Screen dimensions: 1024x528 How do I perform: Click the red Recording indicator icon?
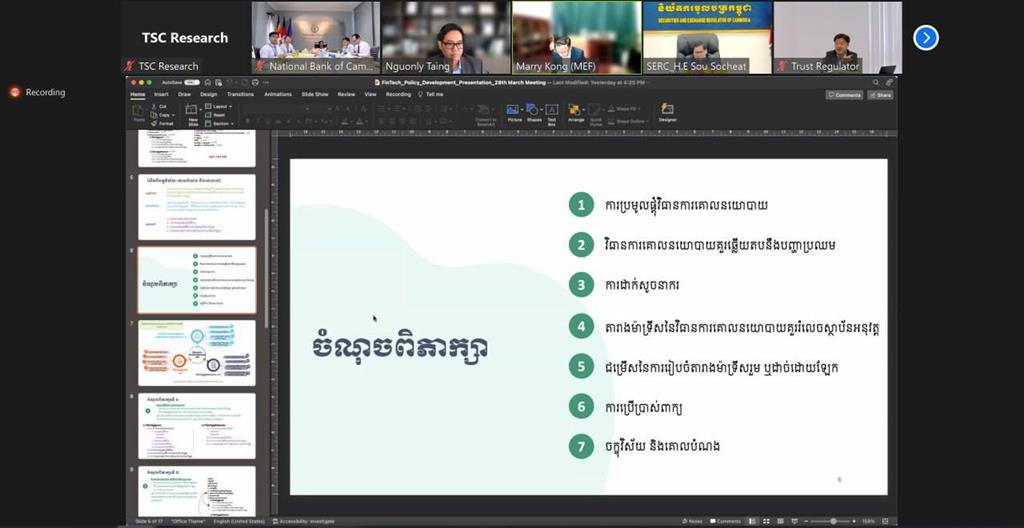(x=15, y=92)
